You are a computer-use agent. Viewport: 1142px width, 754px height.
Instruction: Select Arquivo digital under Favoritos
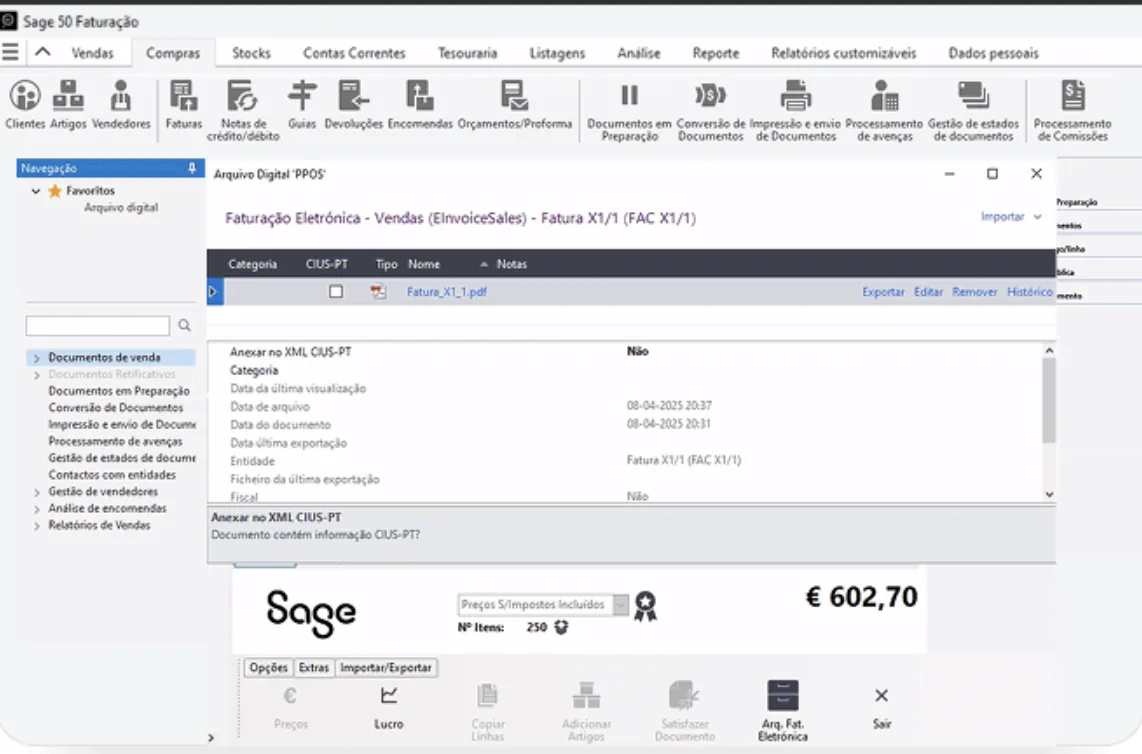(x=121, y=208)
